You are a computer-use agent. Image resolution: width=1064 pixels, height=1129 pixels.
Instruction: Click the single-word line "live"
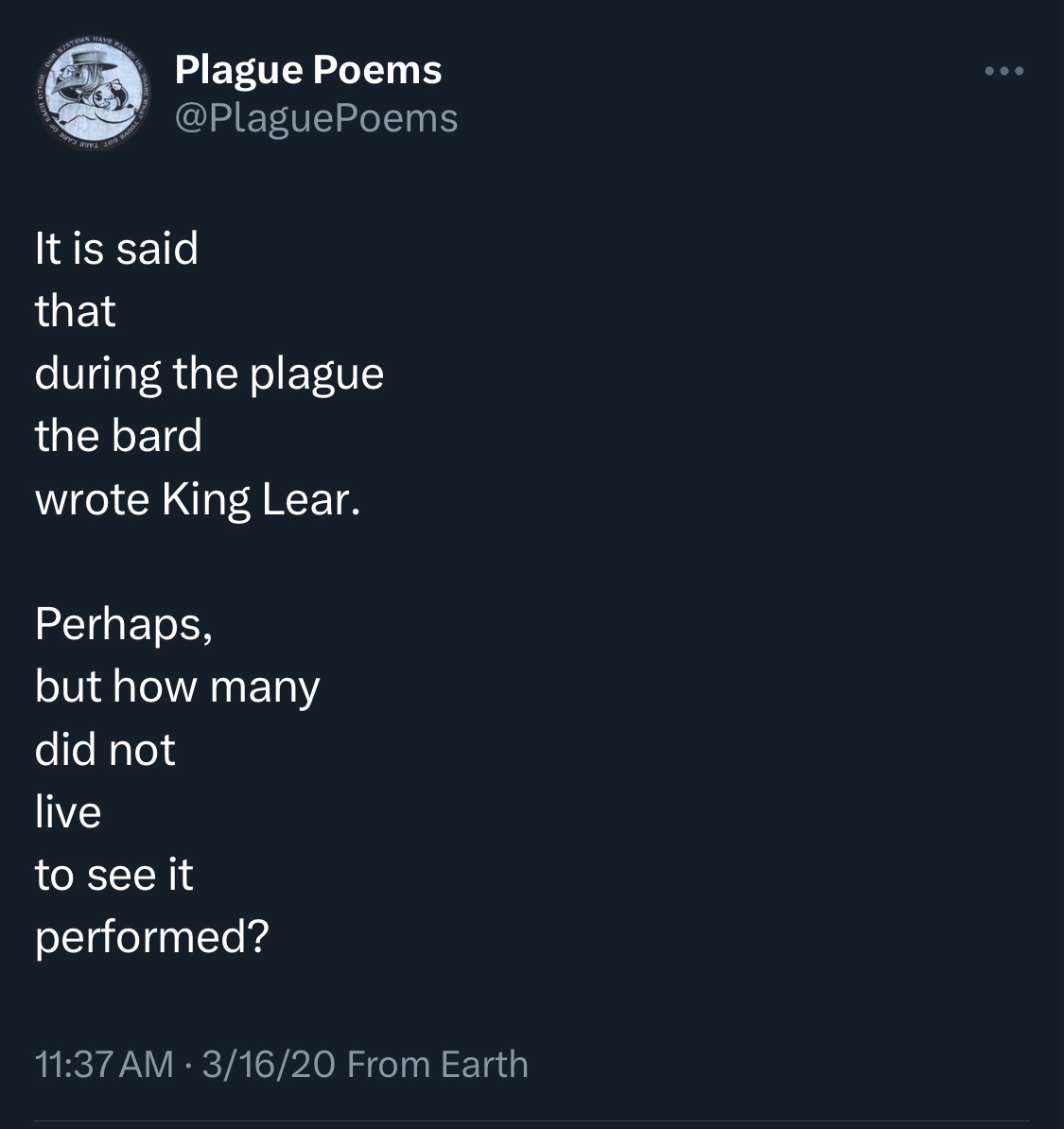click(x=68, y=812)
